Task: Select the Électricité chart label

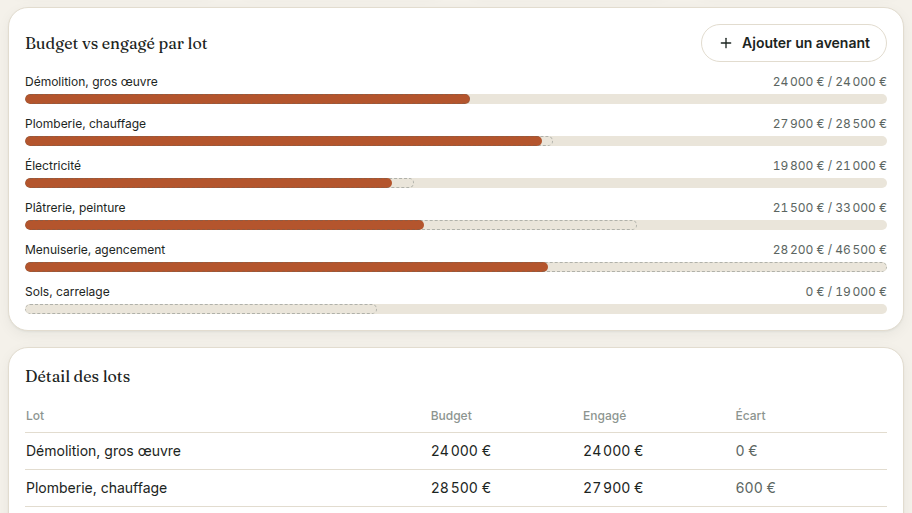Action: click(x=53, y=166)
